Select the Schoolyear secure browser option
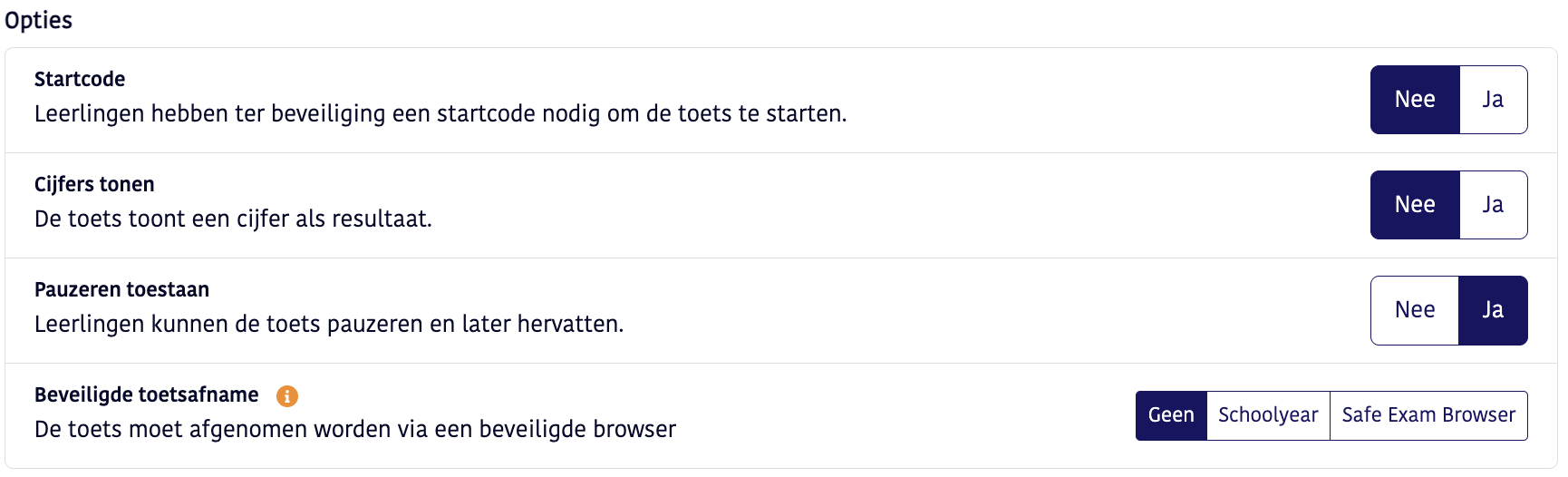The width and height of the screenshot is (1568, 477). pyautogui.click(x=1268, y=415)
